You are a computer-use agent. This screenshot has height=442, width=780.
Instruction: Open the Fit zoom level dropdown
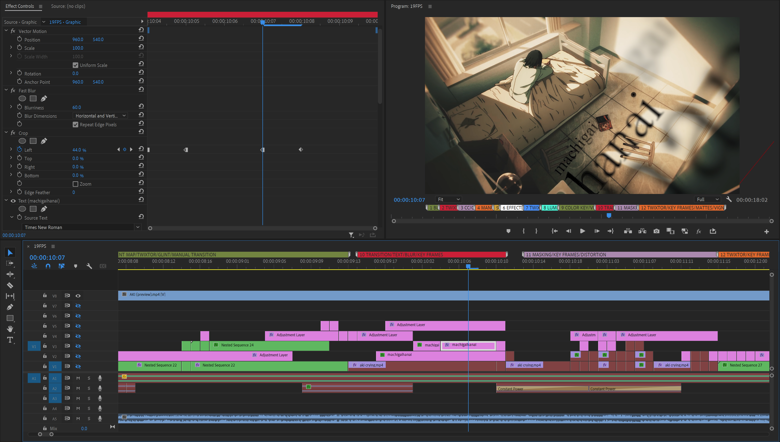pyautogui.click(x=448, y=199)
